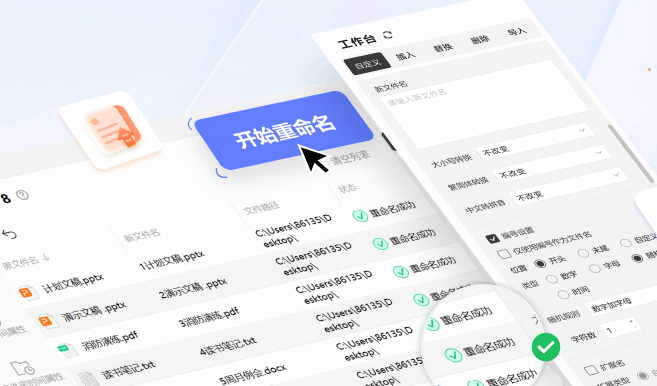
Task: Select the 末尾 position radio button
Action: click(583, 253)
